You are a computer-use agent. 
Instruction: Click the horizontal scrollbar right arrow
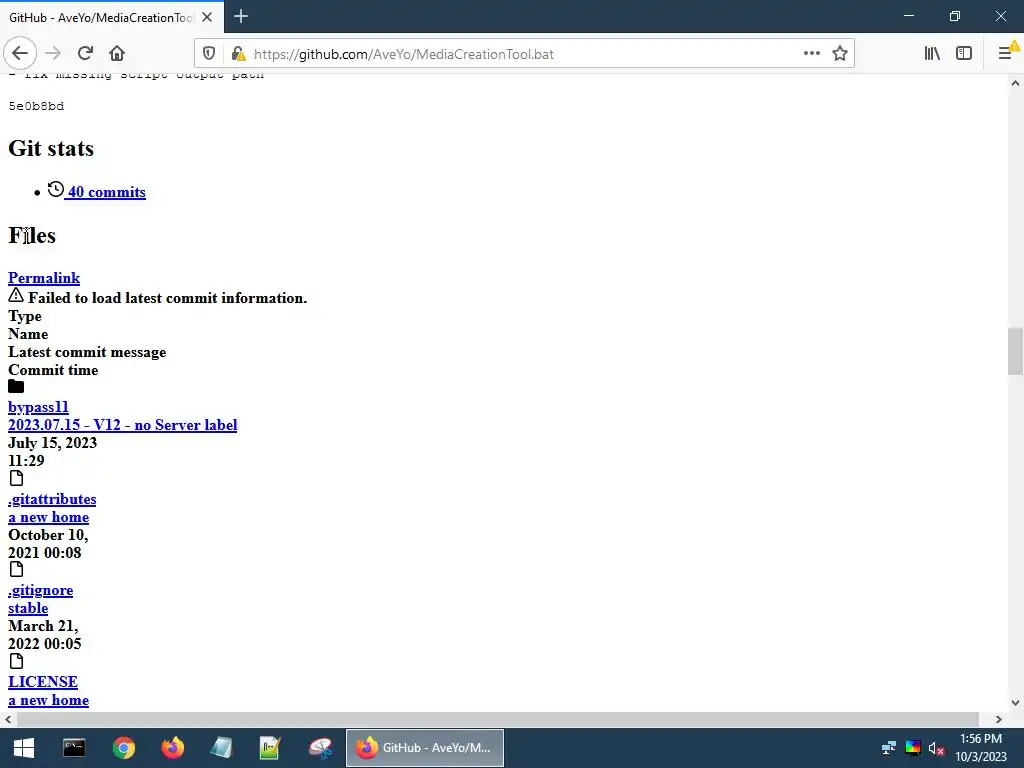click(x=999, y=719)
